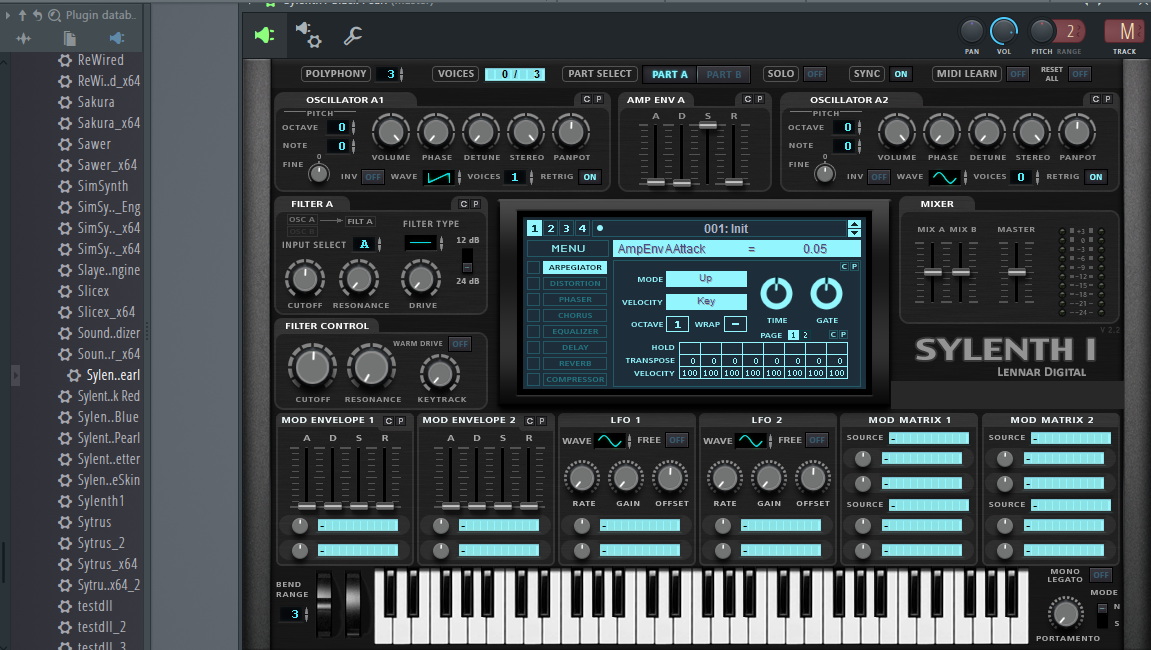The height and width of the screenshot is (650, 1151).
Task: Click the COMPRESSOR effect label
Action: [575, 380]
